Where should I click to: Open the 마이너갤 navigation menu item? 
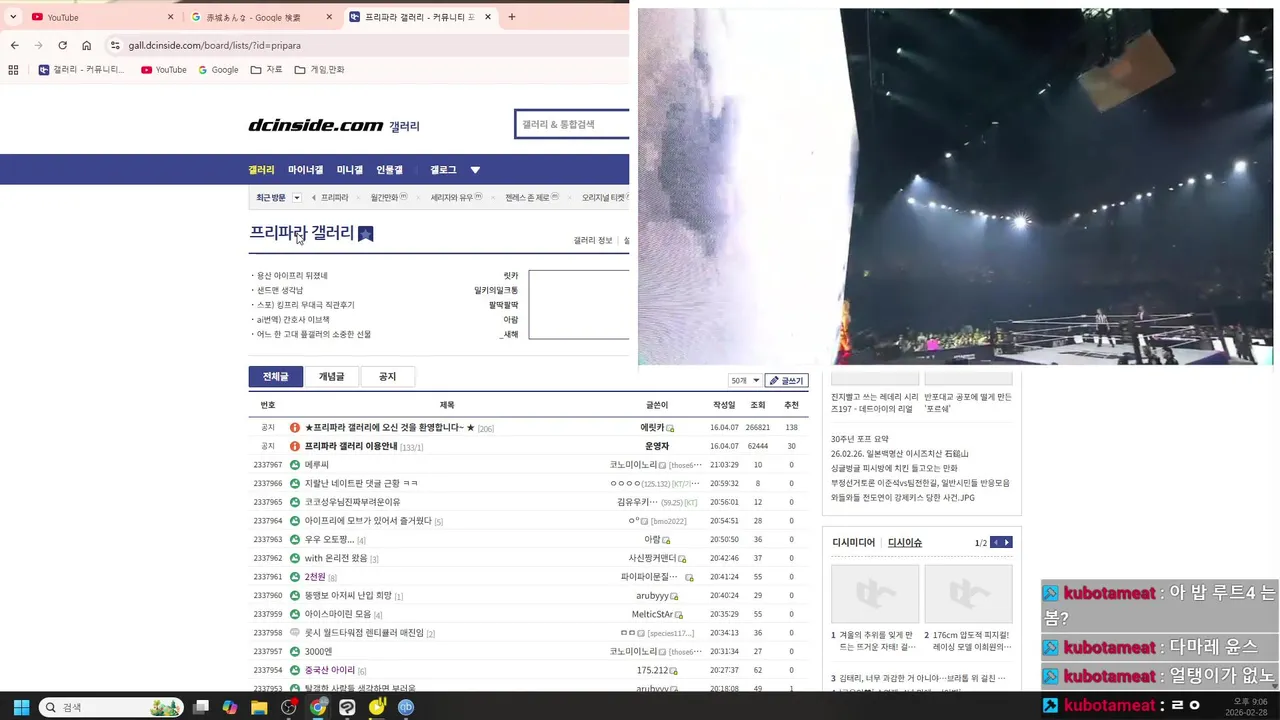coord(305,170)
